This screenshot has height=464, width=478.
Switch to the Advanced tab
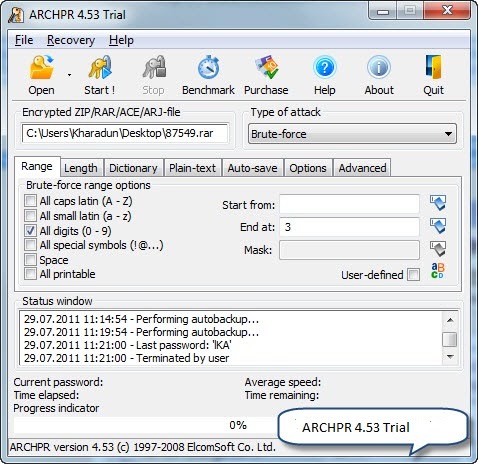[x=362, y=168]
